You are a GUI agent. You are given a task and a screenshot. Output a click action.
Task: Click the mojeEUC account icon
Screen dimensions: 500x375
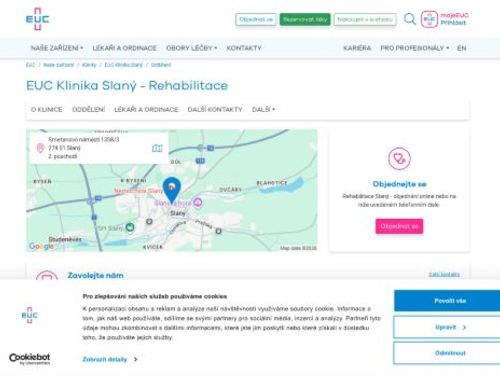coord(429,19)
